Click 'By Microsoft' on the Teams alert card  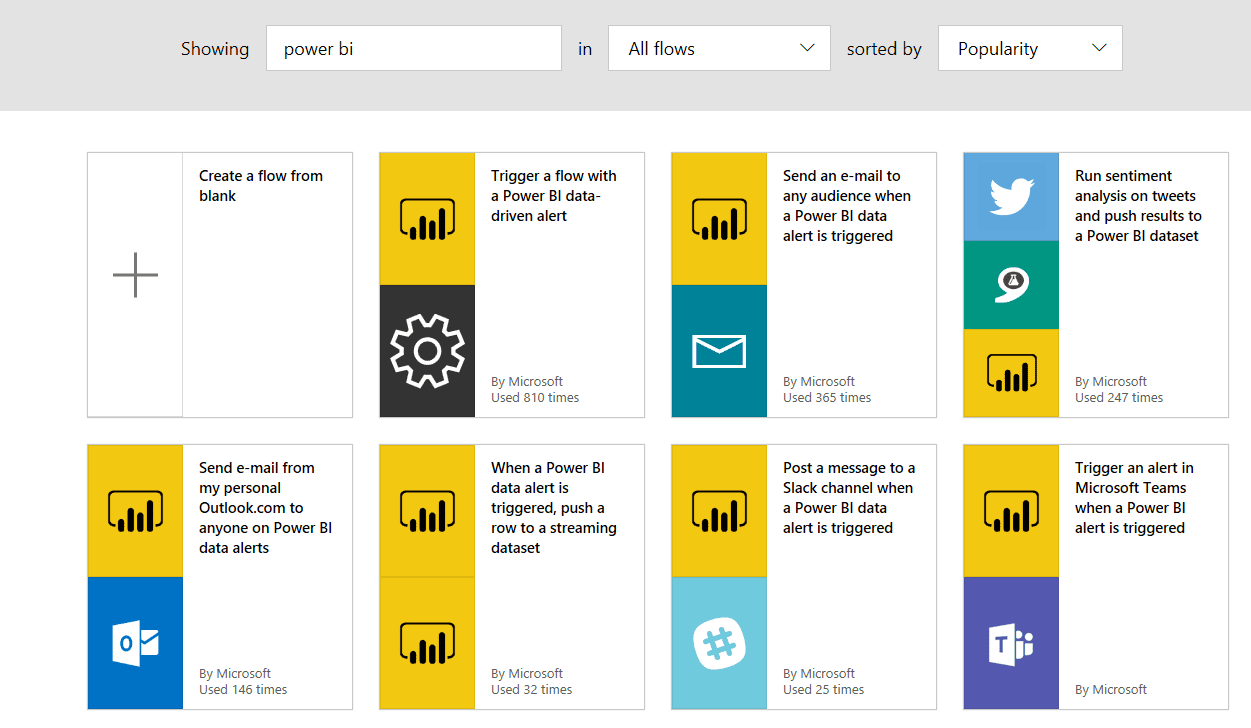pyautogui.click(x=1111, y=690)
